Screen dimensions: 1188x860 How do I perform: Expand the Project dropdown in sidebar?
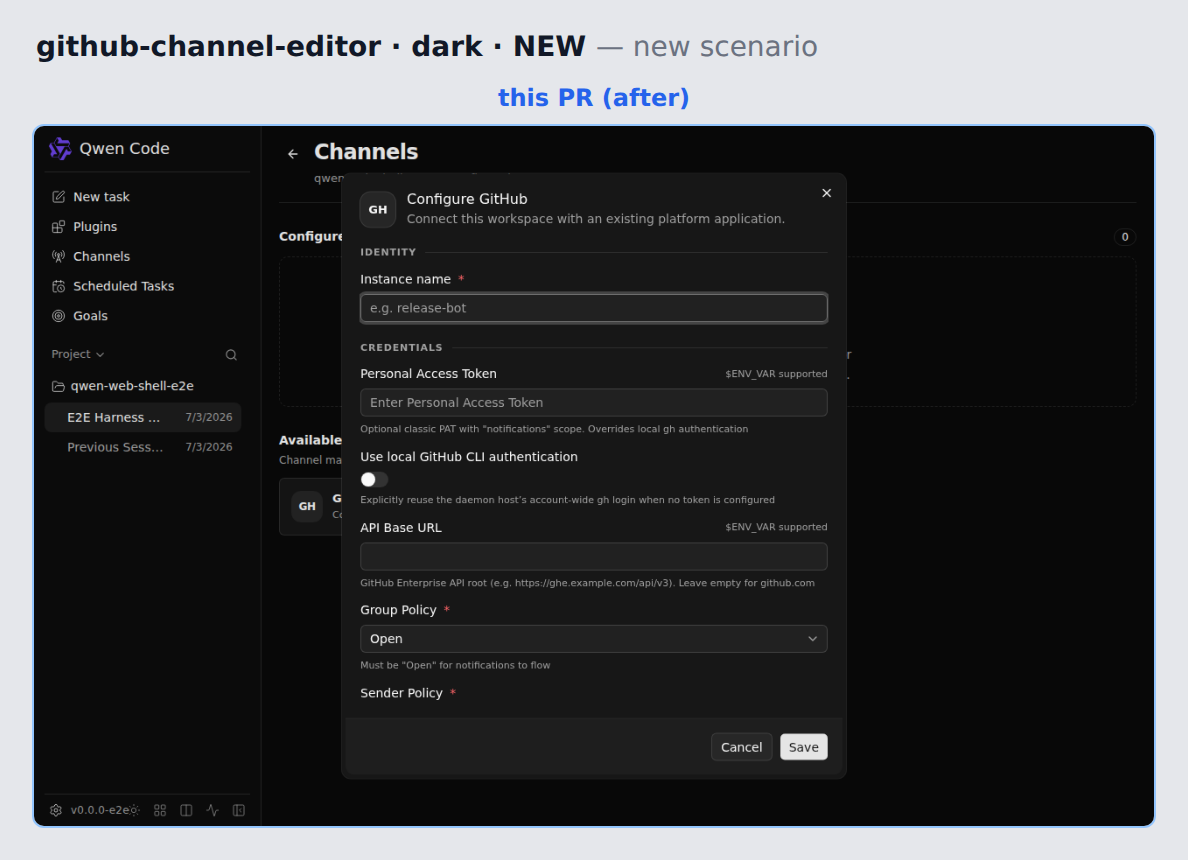click(x=77, y=354)
